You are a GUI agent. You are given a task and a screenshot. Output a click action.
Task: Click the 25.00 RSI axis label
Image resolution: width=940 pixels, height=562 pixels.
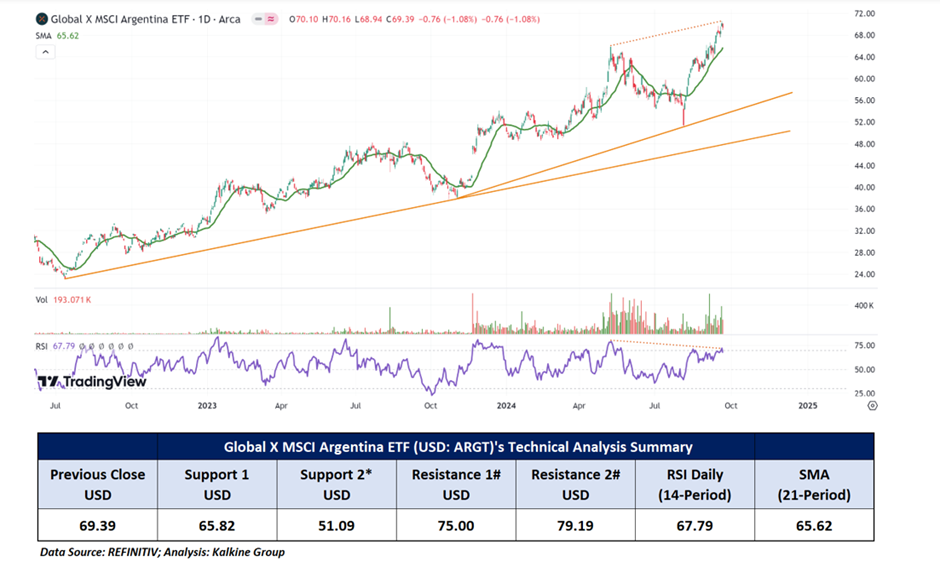(864, 393)
